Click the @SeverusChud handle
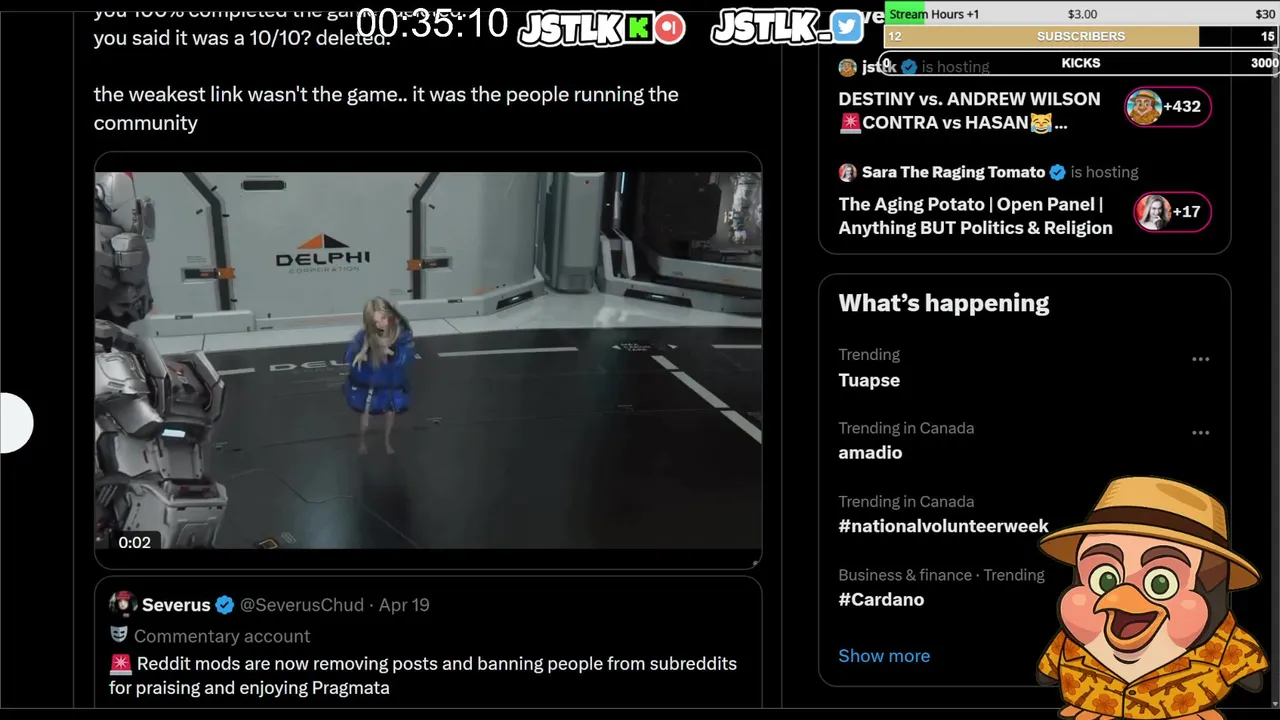Viewport: 1280px width, 720px height. pyautogui.click(x=301, y=605)
